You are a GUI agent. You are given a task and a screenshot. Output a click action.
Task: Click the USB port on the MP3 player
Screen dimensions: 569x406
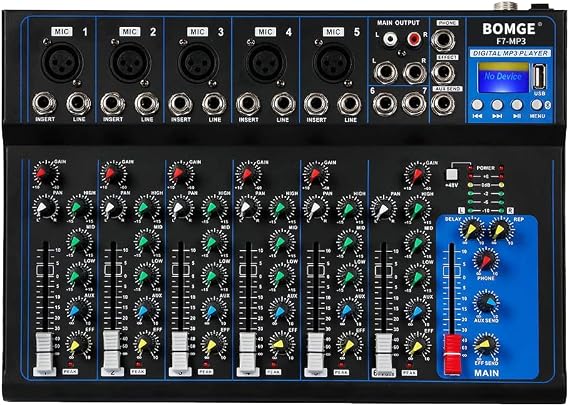tap(539, 77)
